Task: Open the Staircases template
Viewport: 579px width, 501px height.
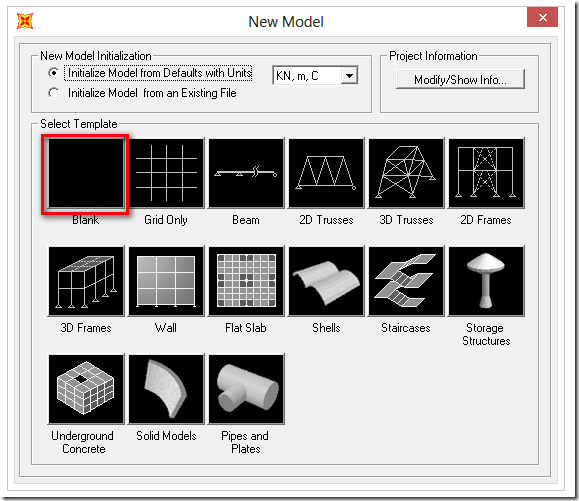Action: point(406,281)
